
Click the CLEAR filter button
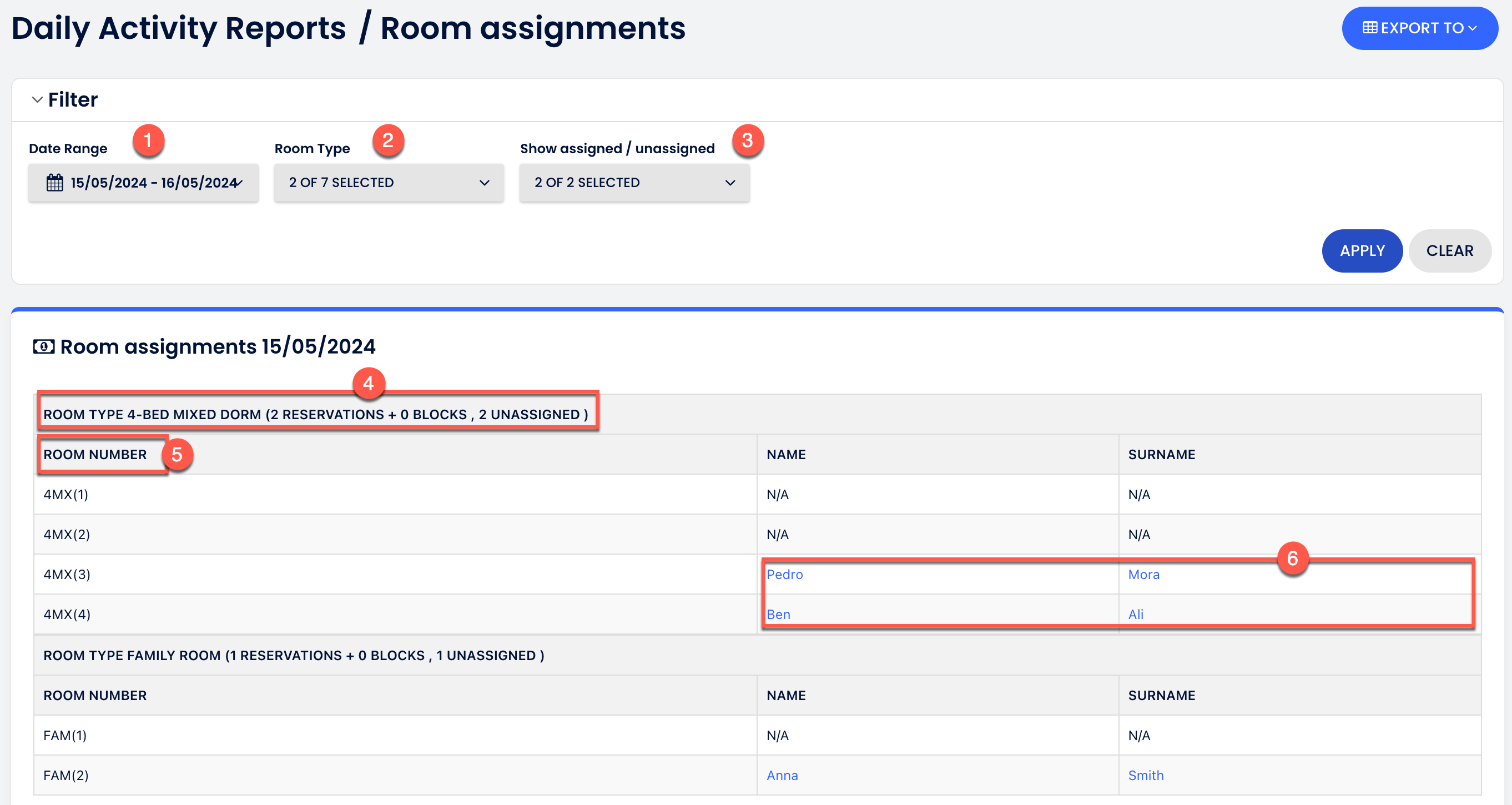(1450, 251)
